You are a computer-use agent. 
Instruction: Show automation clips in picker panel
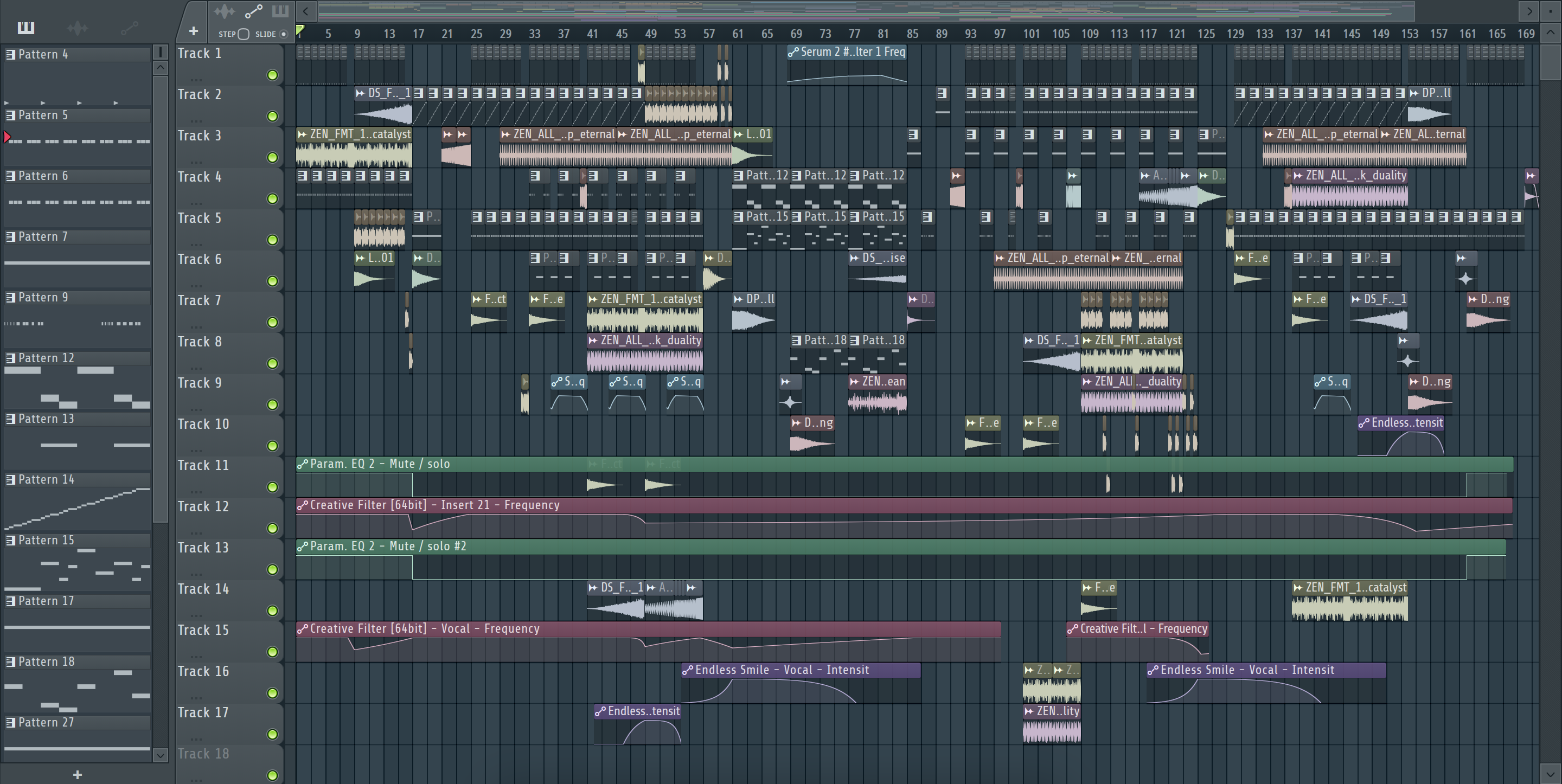click(129, 27)
